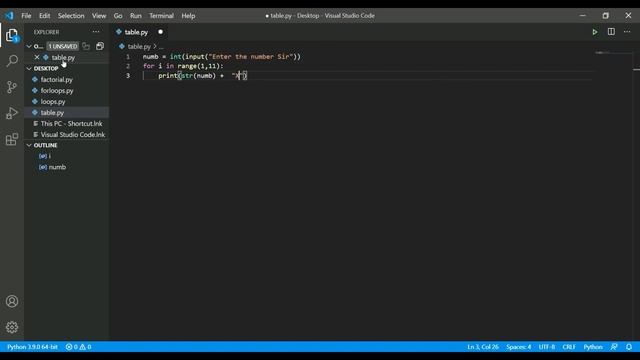Collapse the OUTLINE section
This screenshot has width=640, height=360.
[29, 145]
